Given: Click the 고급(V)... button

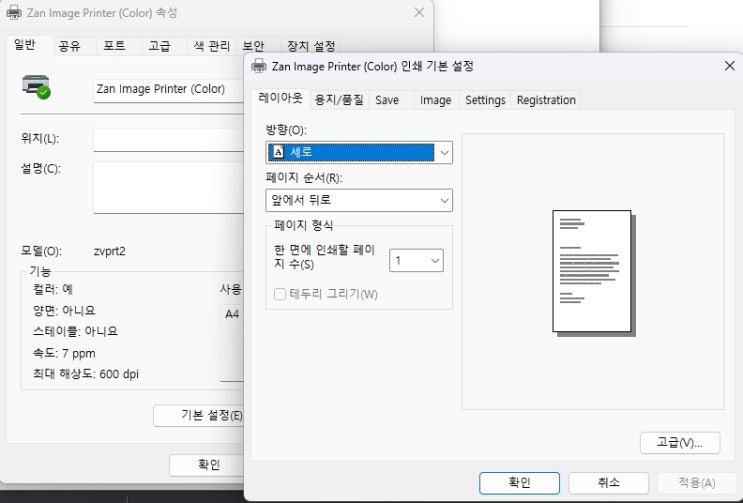Looking at the screenshot, I should pyautogui.click(x=679, y=442).
